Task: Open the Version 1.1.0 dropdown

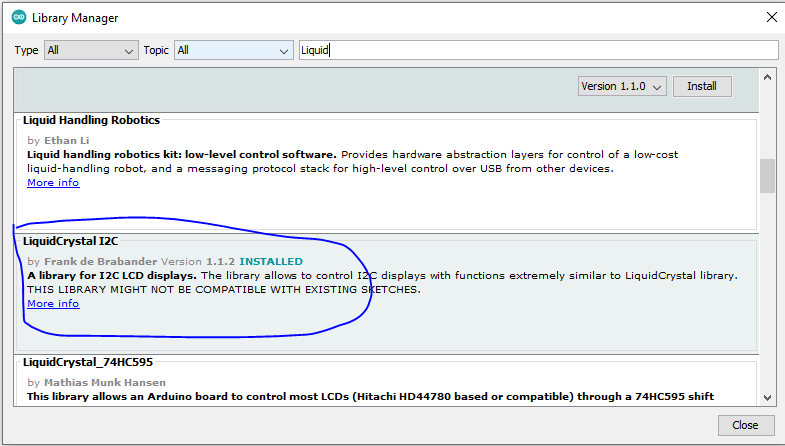Action: [x=622, y=86]
